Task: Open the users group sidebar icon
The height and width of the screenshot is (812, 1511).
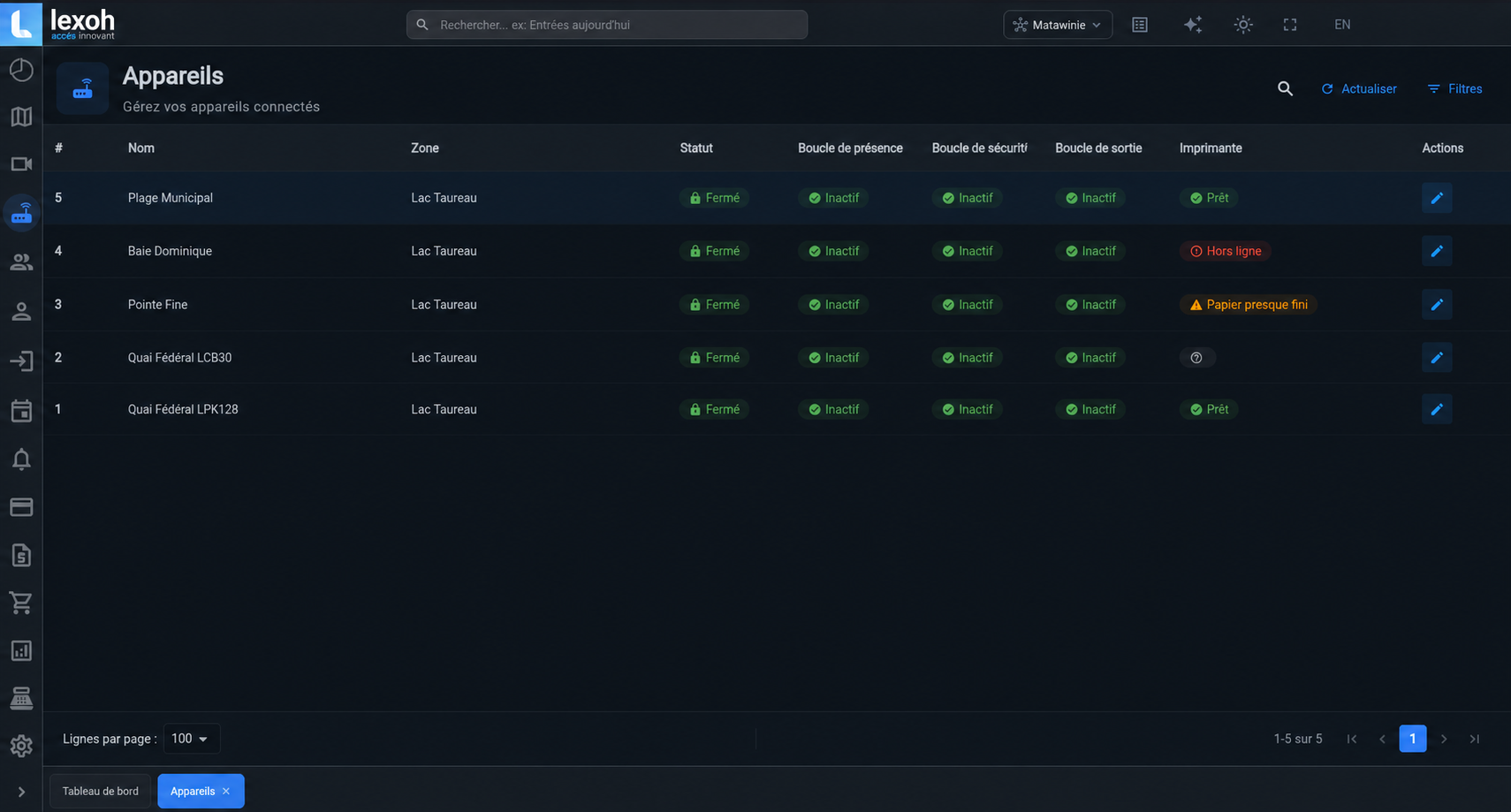Action: coord(21,262)
